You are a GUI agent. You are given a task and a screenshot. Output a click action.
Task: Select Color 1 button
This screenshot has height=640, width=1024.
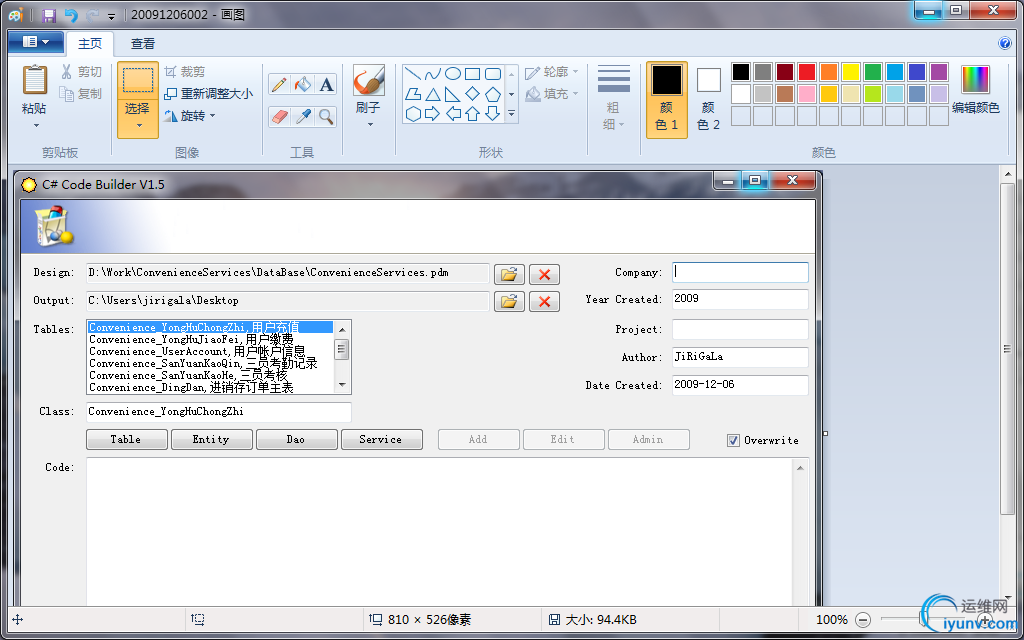(667, 99)
